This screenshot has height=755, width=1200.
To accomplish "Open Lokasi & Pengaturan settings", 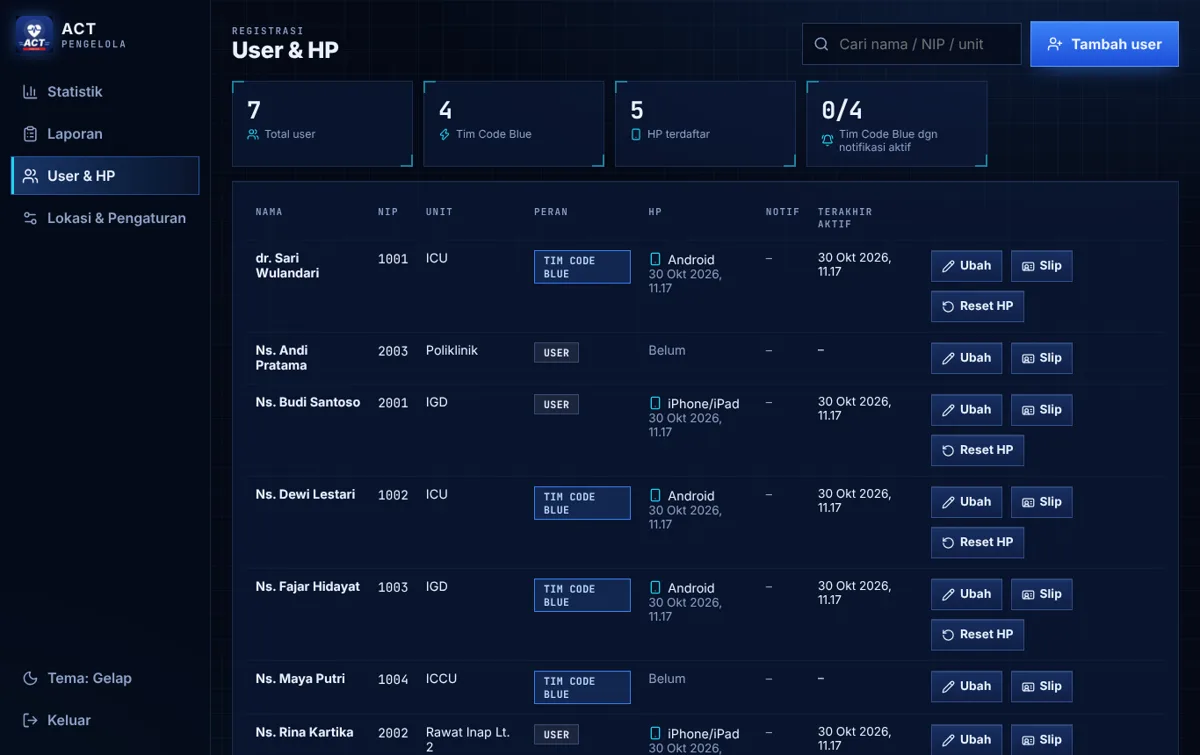I will point(105,218).
